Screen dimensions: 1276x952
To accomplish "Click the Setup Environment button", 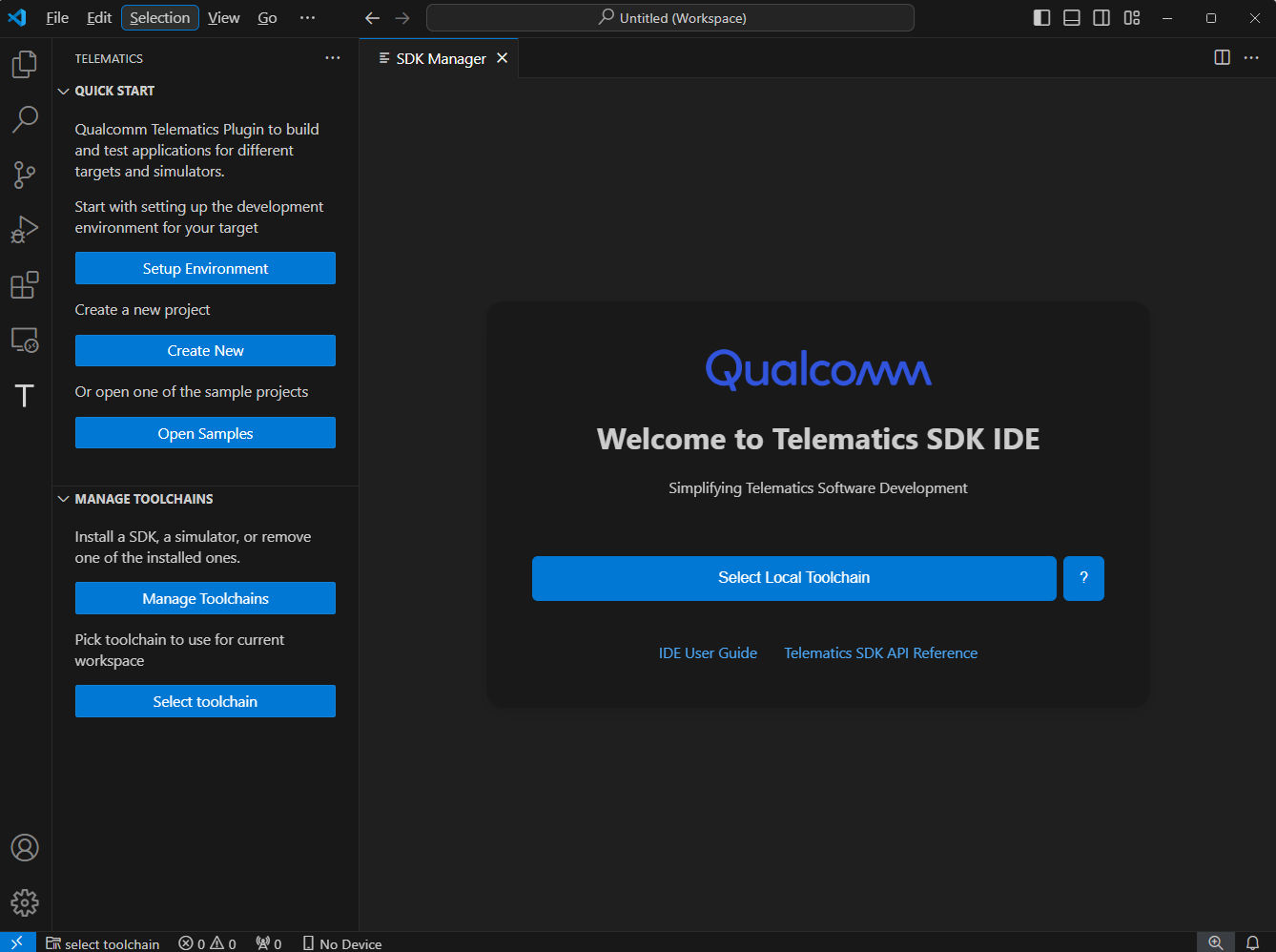I will pyautogui.click(x=205, y=268).
